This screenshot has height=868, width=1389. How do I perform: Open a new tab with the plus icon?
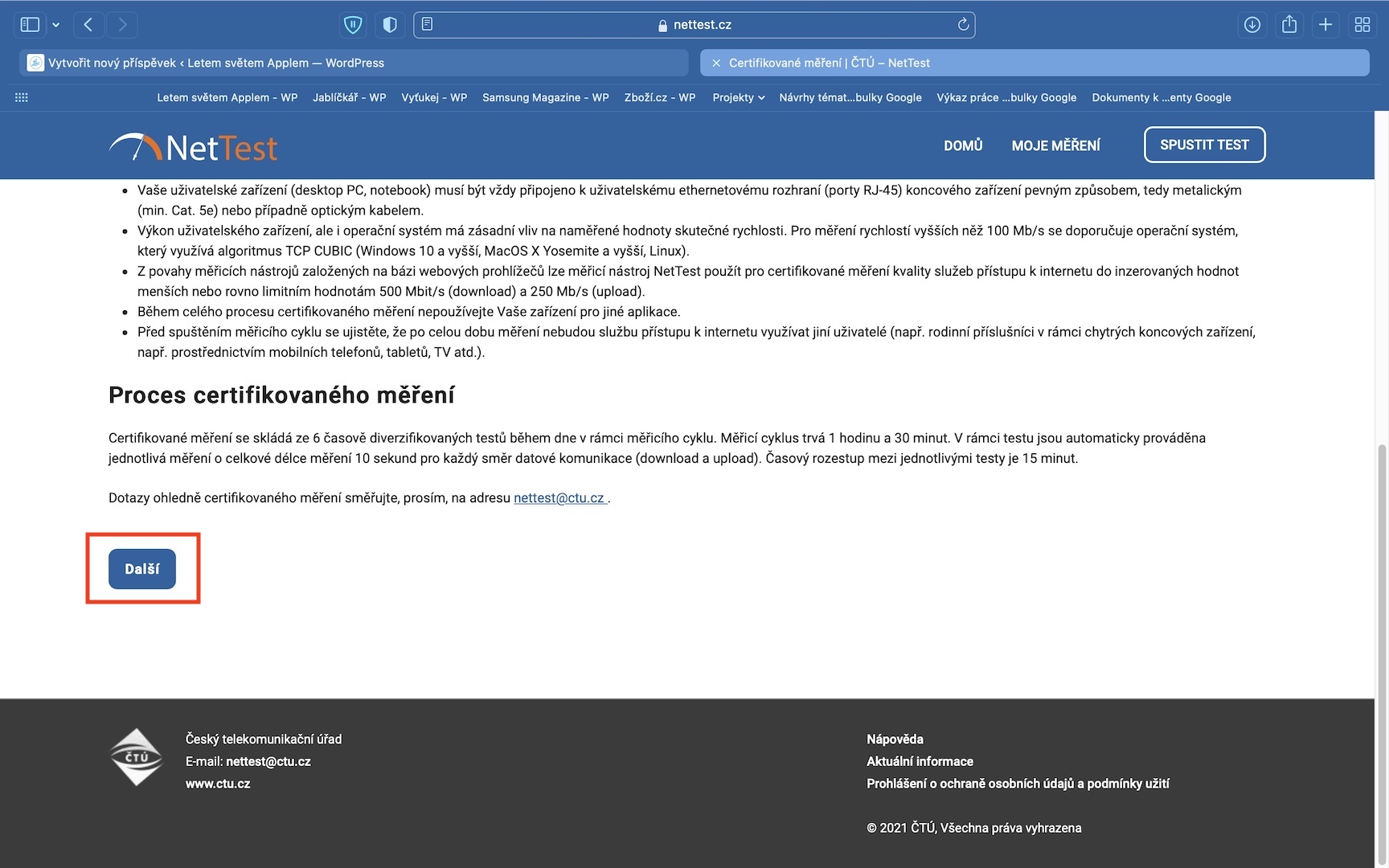1325,25
